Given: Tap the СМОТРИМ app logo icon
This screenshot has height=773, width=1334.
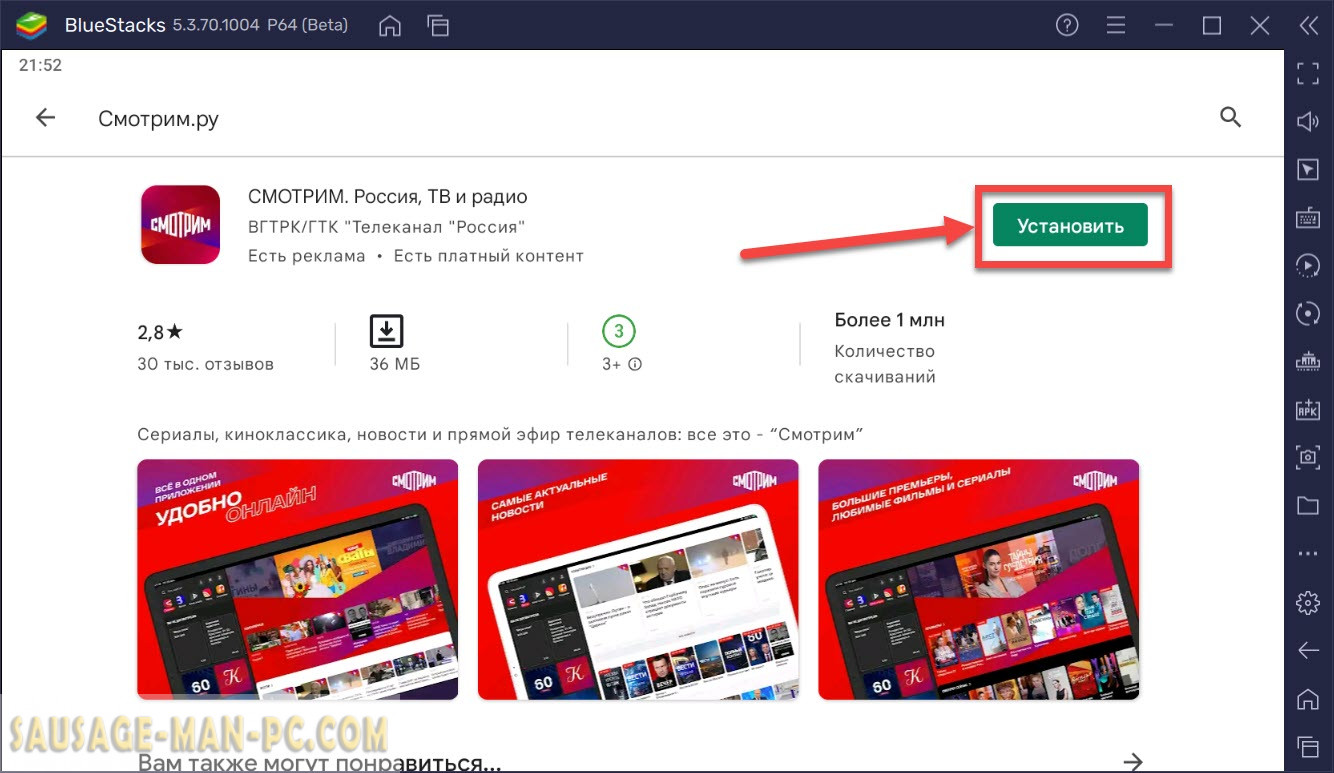Looking at the screenshot, I should [180, 225].
